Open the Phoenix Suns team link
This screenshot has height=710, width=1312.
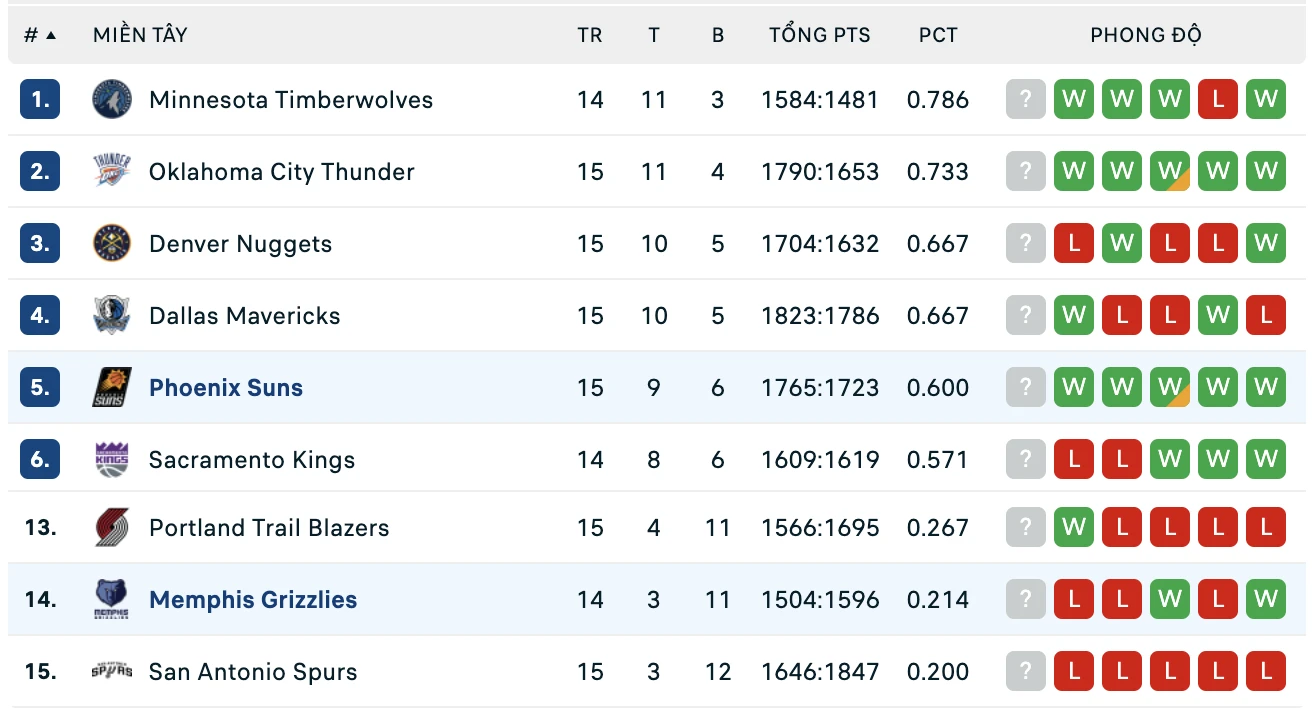[x=226, y=388]
